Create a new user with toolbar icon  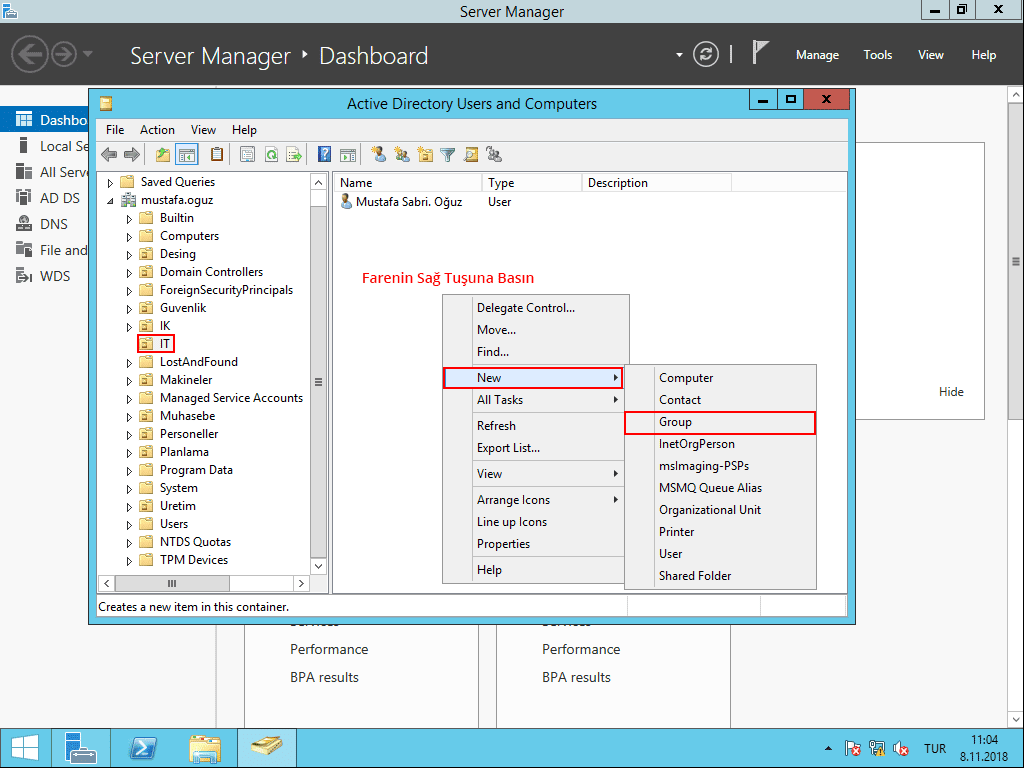click(378, 155)
